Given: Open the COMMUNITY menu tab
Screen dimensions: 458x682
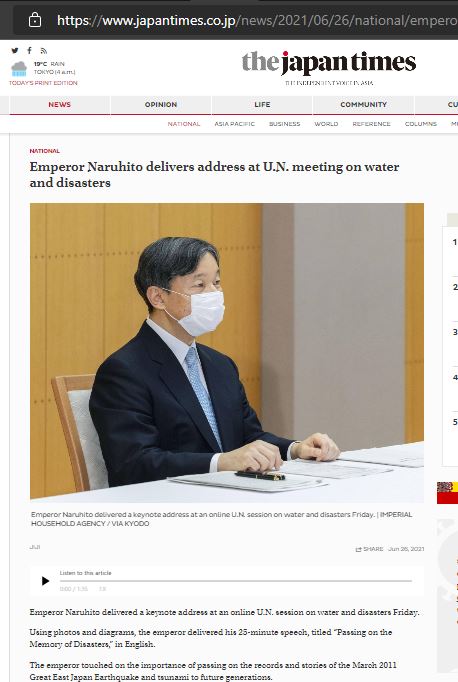Looking at the screenshot, I should [x=364, y=104].
